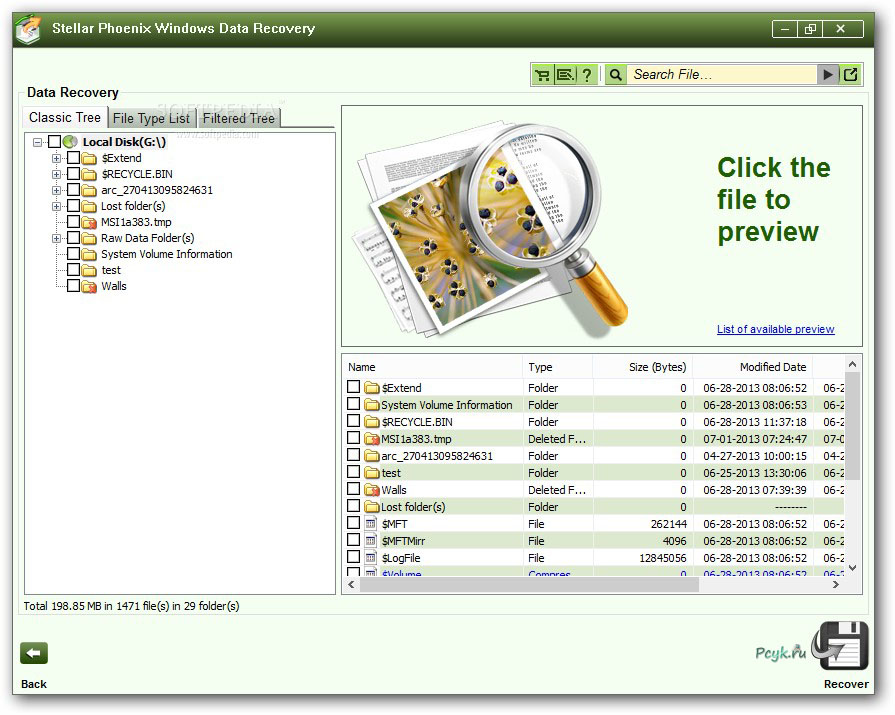The height and width of the screenshot is (715, 895).
Task: Expand the $RECYCLE.BIN tree node
Action: point(57,174)
